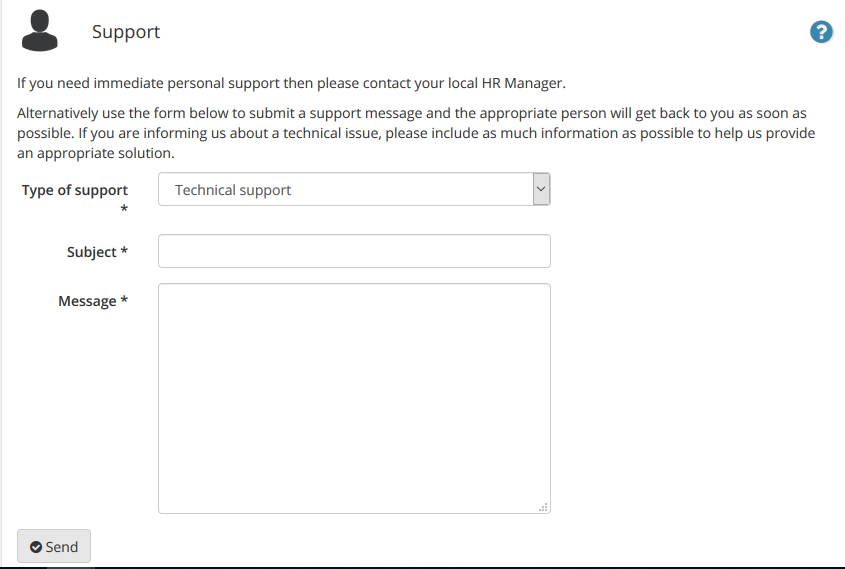Click the Subject field label
The image size is (845, 569).
coord(92,252)
